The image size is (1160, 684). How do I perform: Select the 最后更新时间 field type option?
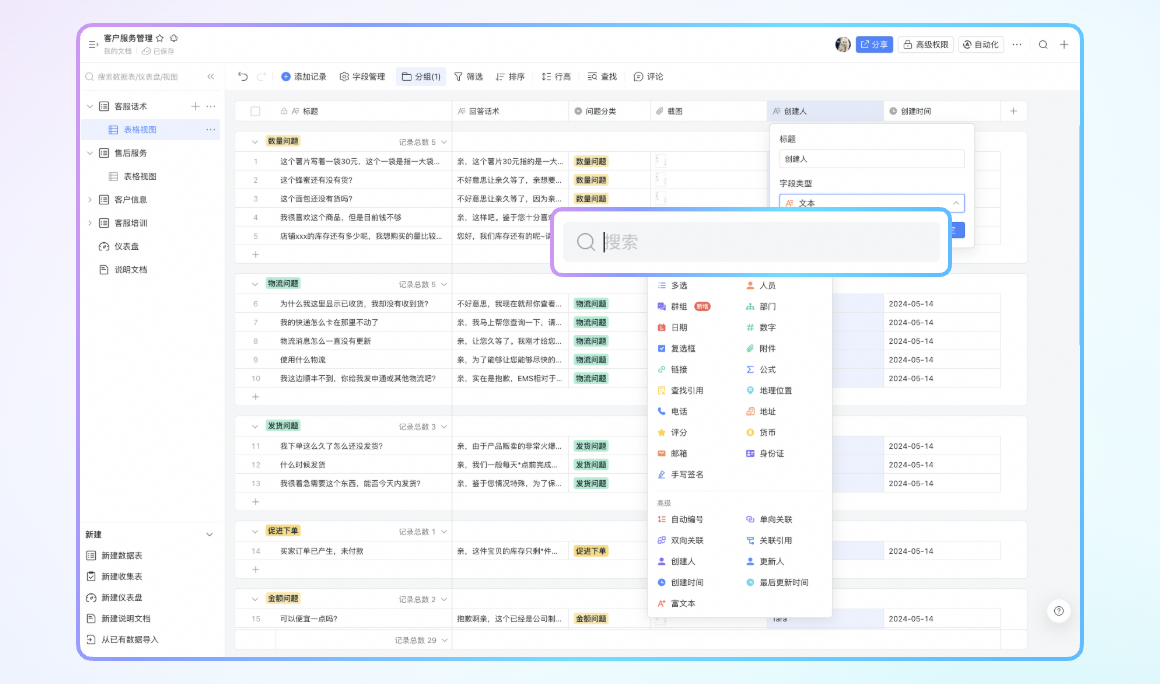(778, 583)
